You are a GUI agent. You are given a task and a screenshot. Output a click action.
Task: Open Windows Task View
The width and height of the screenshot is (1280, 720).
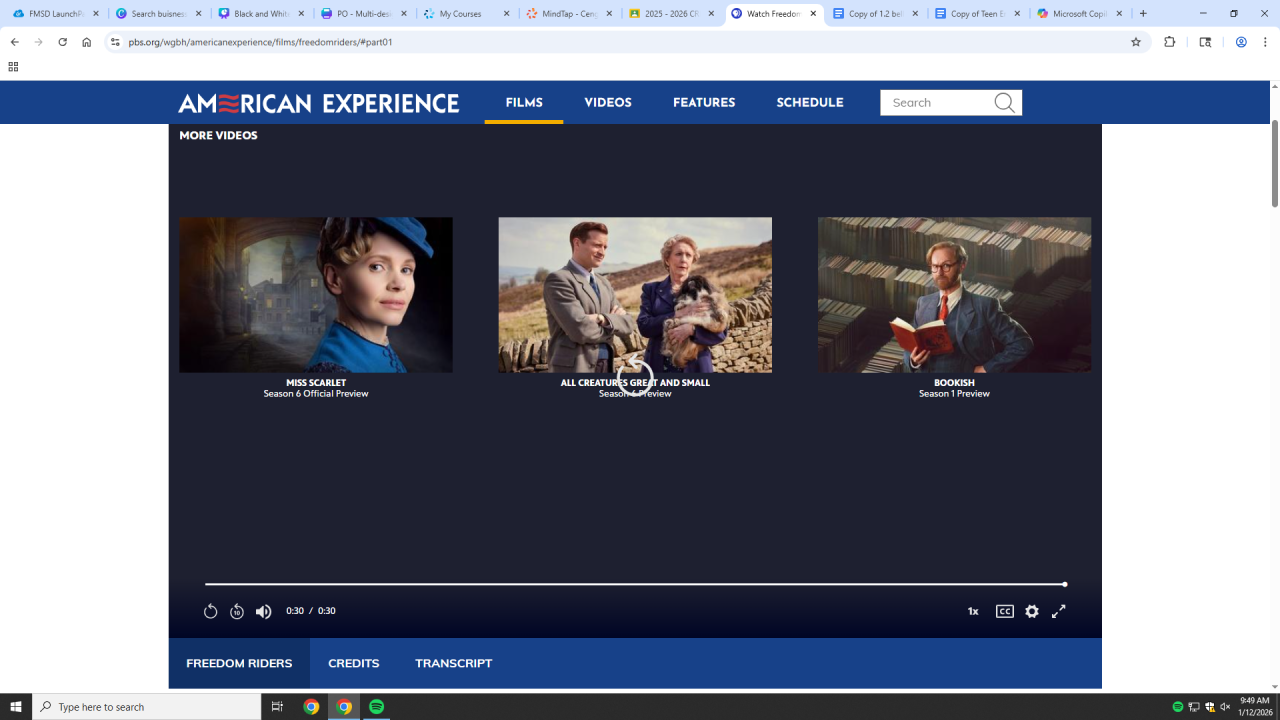click(278, 707)
